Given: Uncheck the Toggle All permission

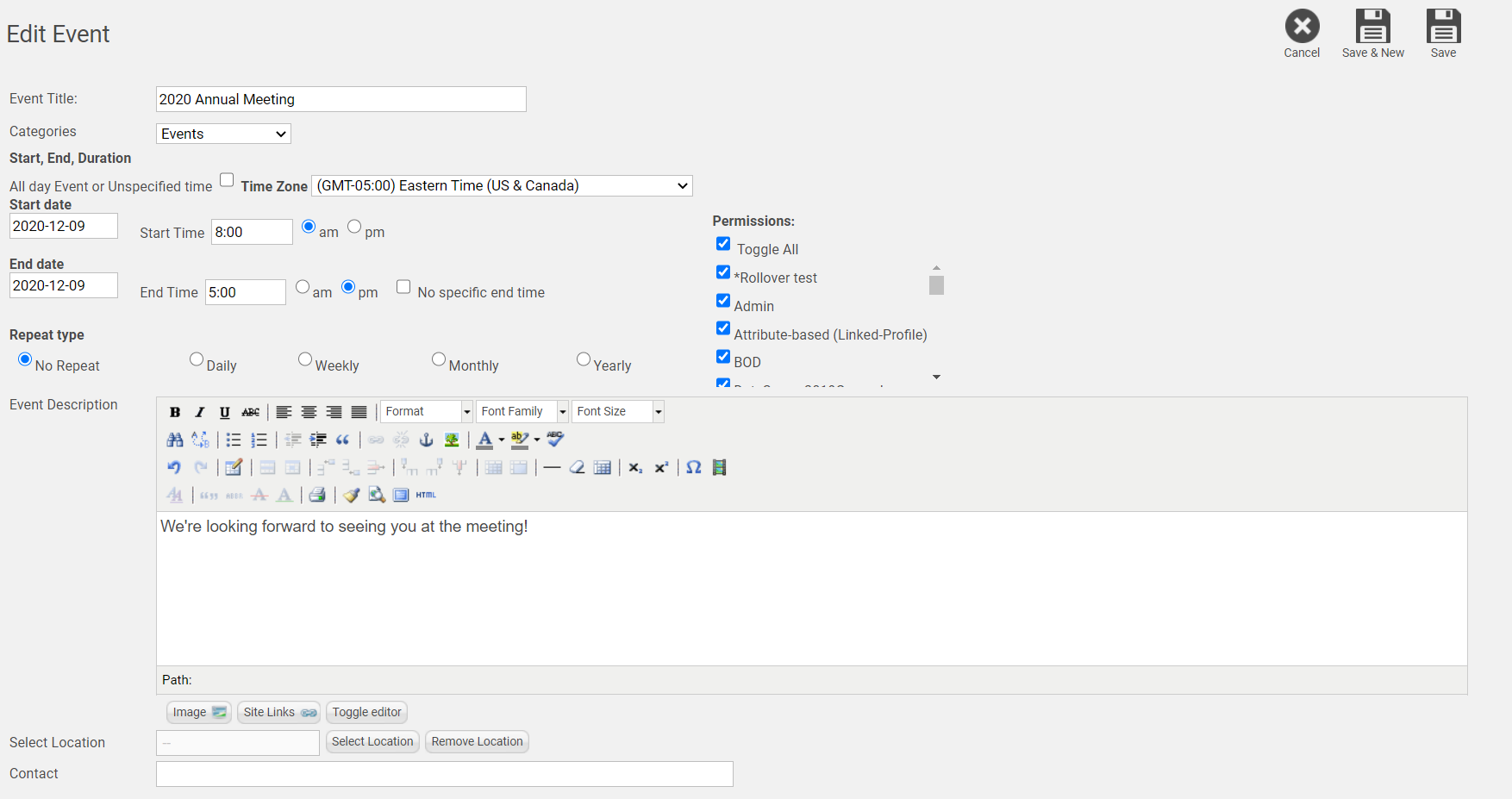Looking at the screenshot, I should coord(723,244).
